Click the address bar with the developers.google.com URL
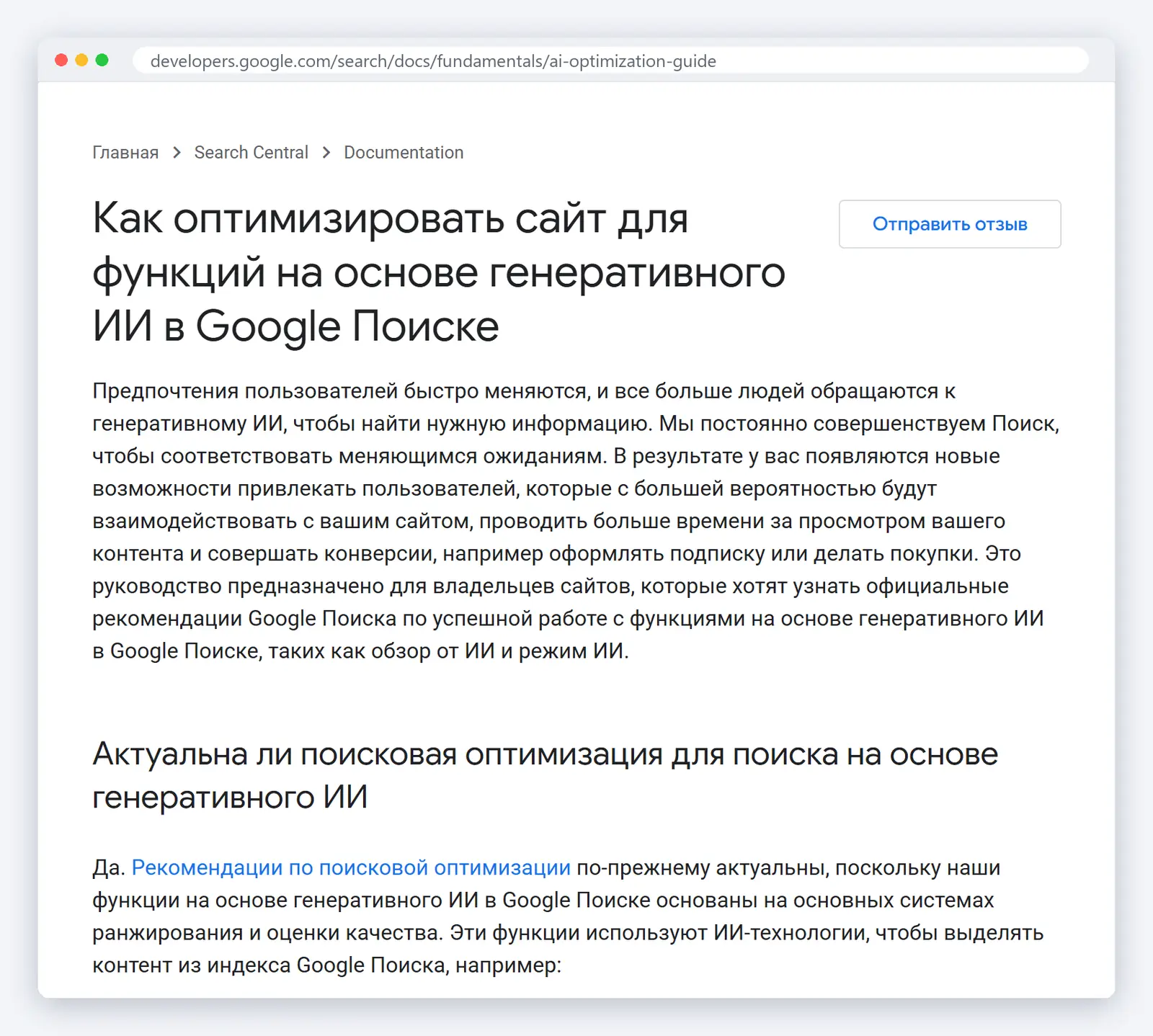This screenshot has width=1153, height=1036. coord(610,61)
